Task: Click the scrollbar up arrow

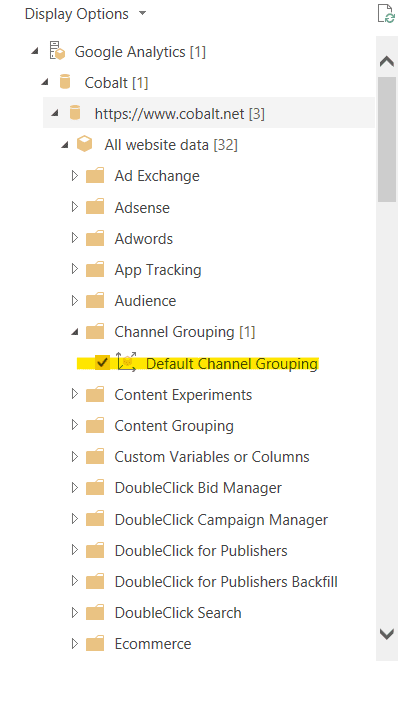Action: (387, 61)
